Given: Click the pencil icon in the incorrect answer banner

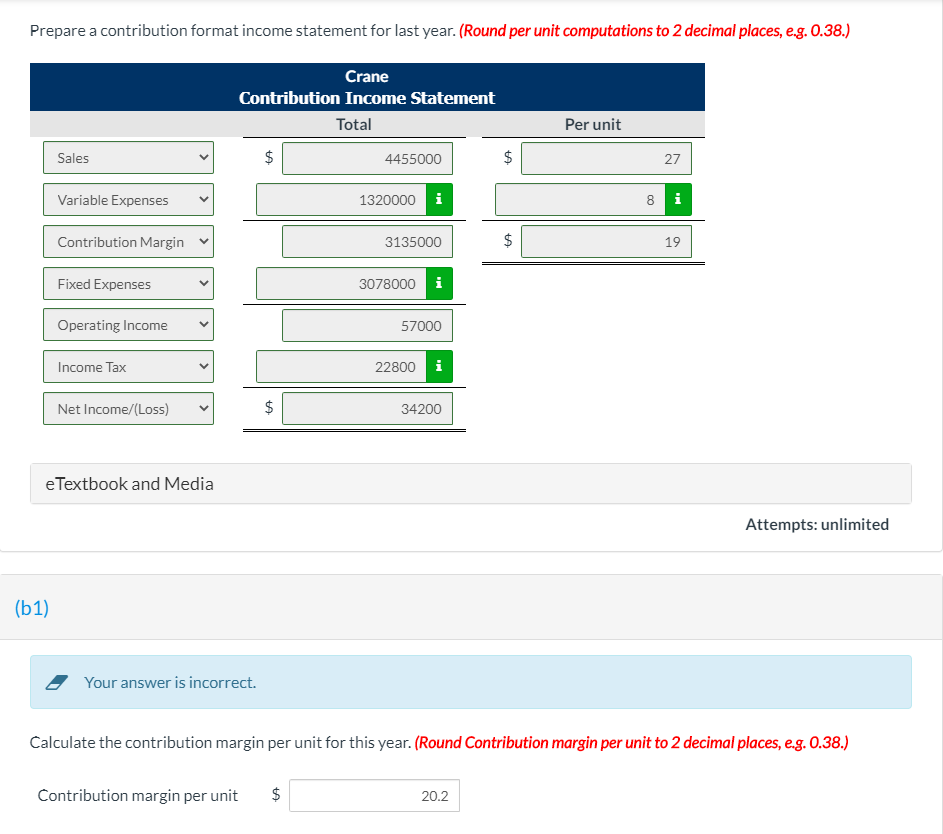Looking at the screenshot, I should pos(57,682).
